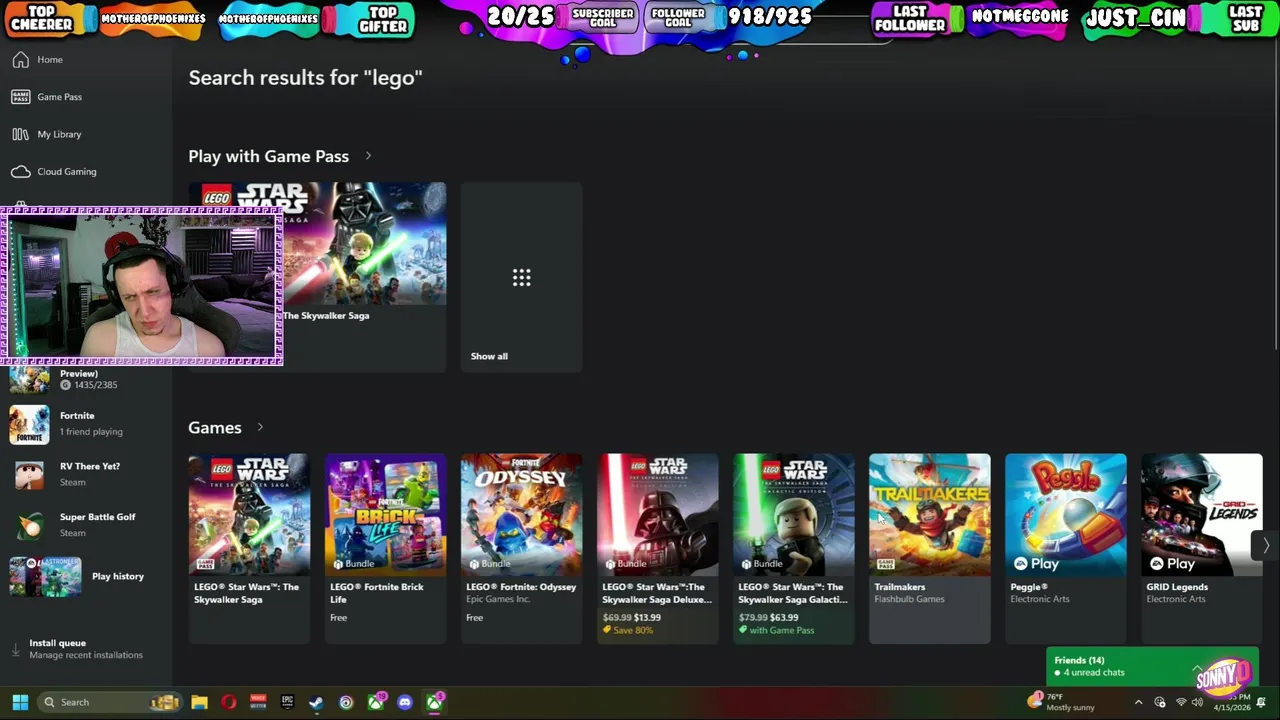1280x720 pixels.
Task: Open the Skywalker Saga Deluxe bundle cover
Action: 657,515
